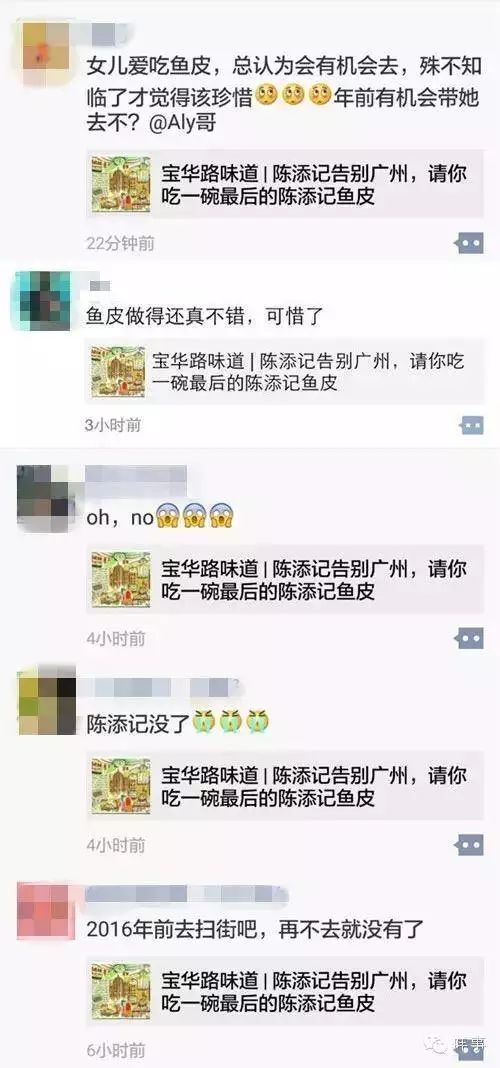
Task: Open shared article link under 鱼皮做得还真不错
Action: [x=285, y=372]
